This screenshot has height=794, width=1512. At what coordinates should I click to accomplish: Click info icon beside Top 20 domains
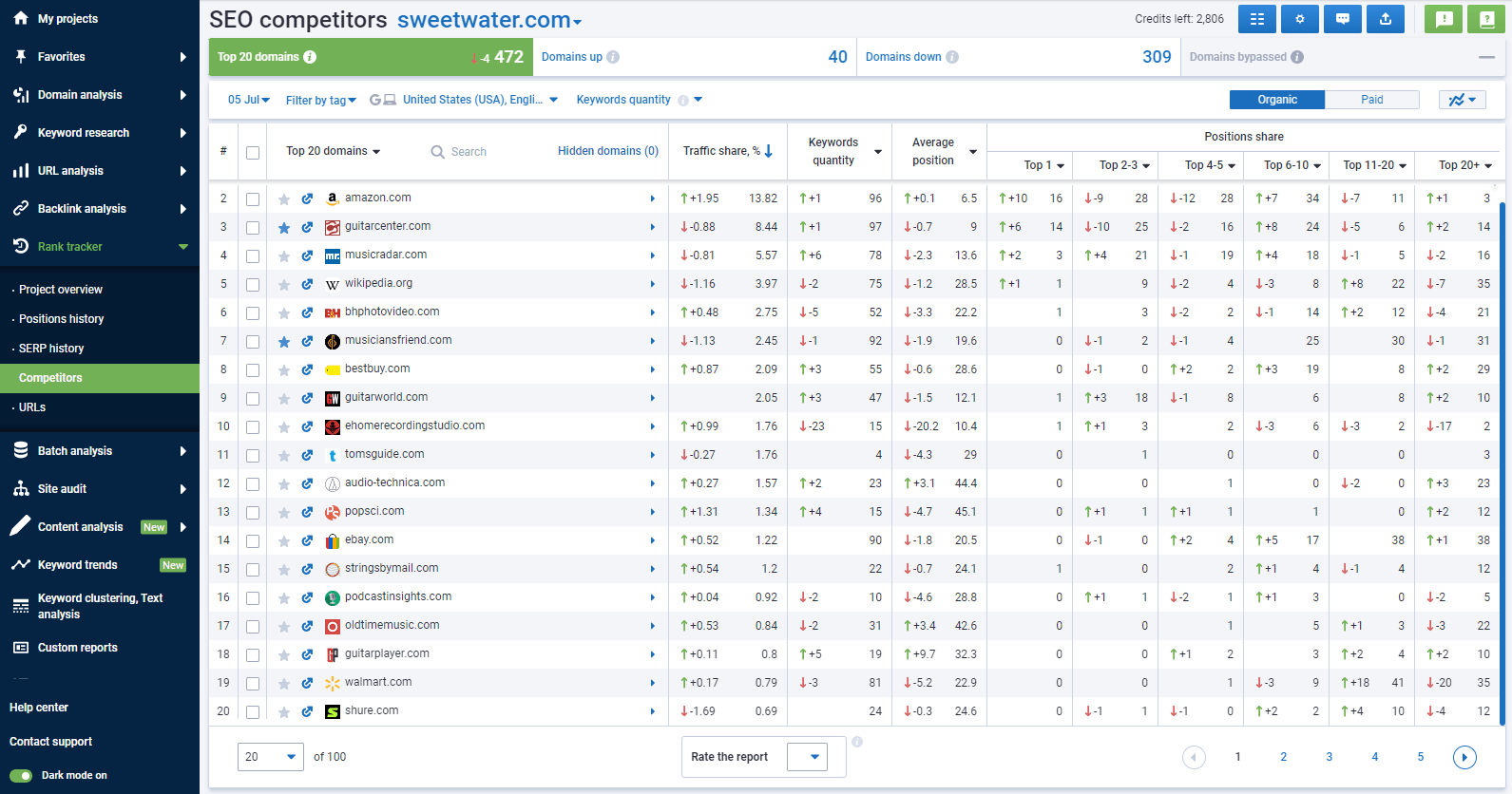pos(310,57)
